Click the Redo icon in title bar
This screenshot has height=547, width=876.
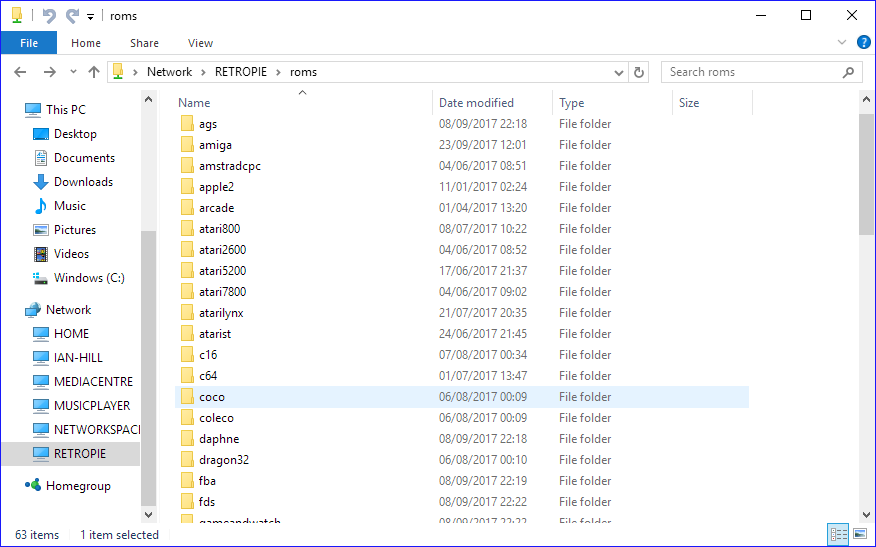tap(72, 16)
